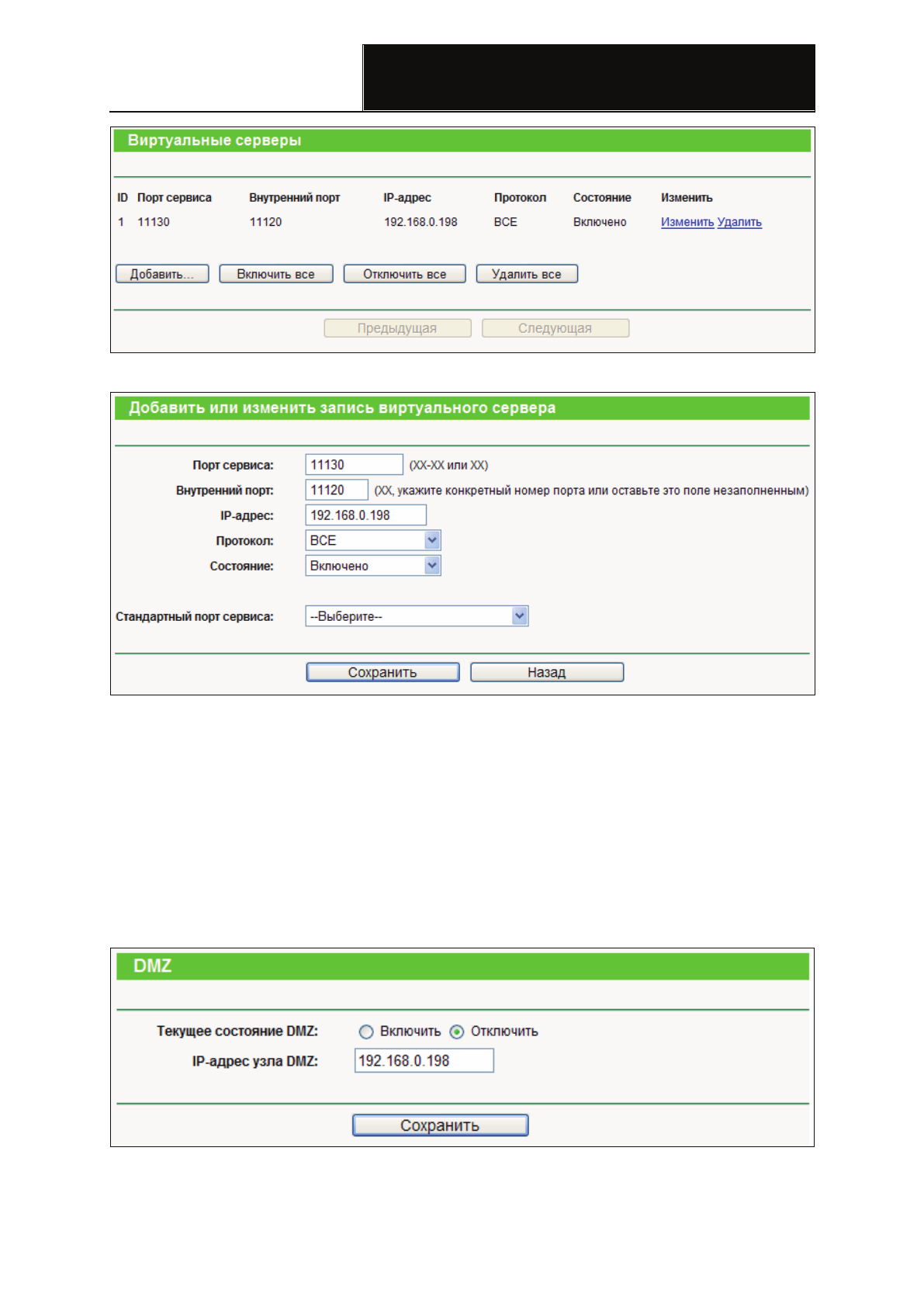The width and height of the screenshot is (924, 1307).
Task: Click the Внутренний порт input field
Action: coord(337,491)
